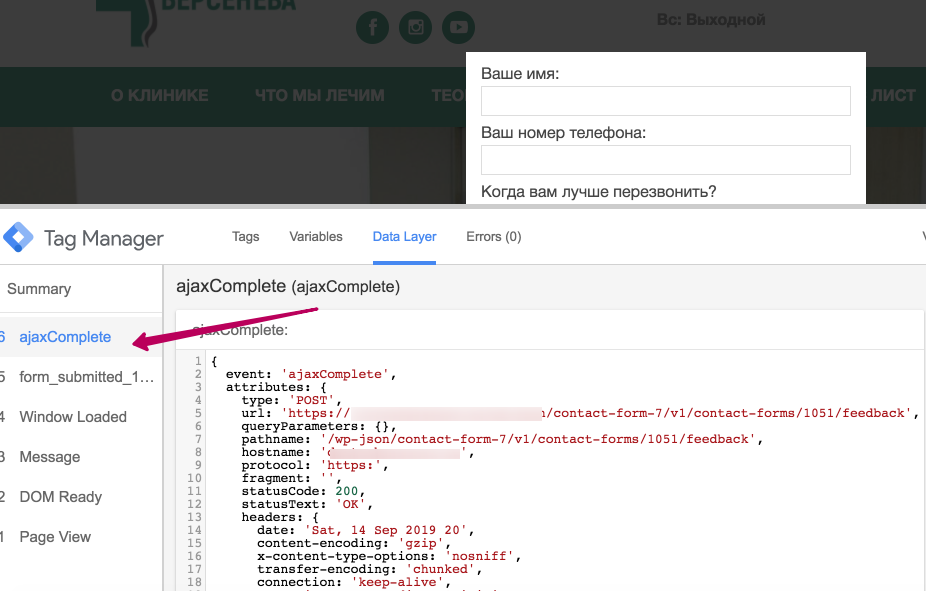Open the Errors (0) tab
Viewport: 926px width, 591px height.
point(494,237)
